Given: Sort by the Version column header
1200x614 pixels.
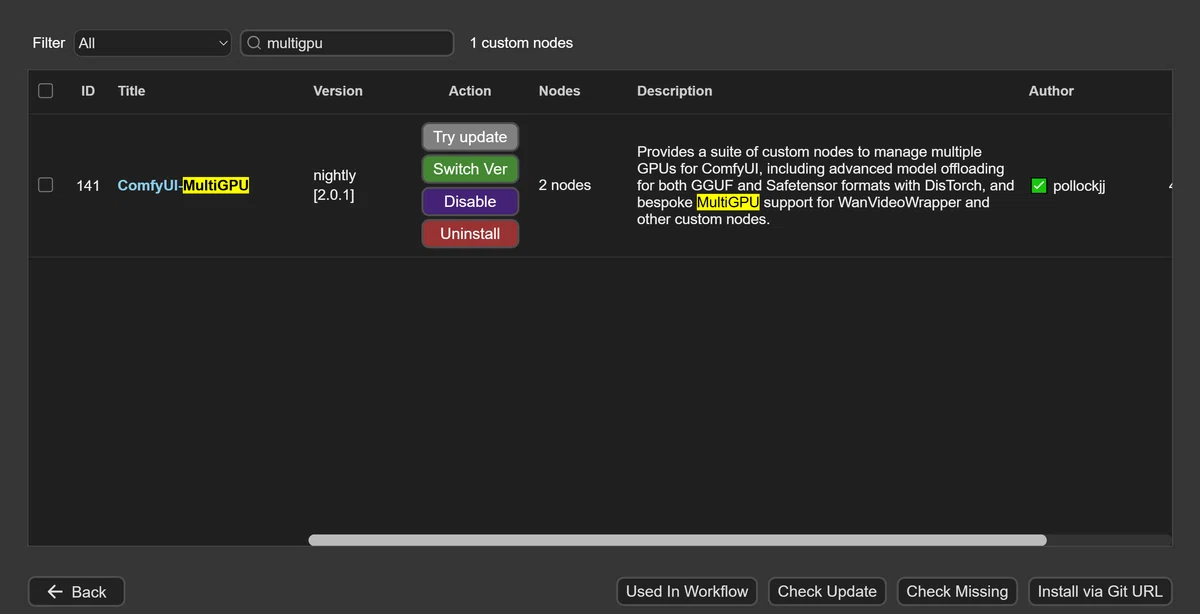Looking at the screenshot, I should click(x=338, y=91).
